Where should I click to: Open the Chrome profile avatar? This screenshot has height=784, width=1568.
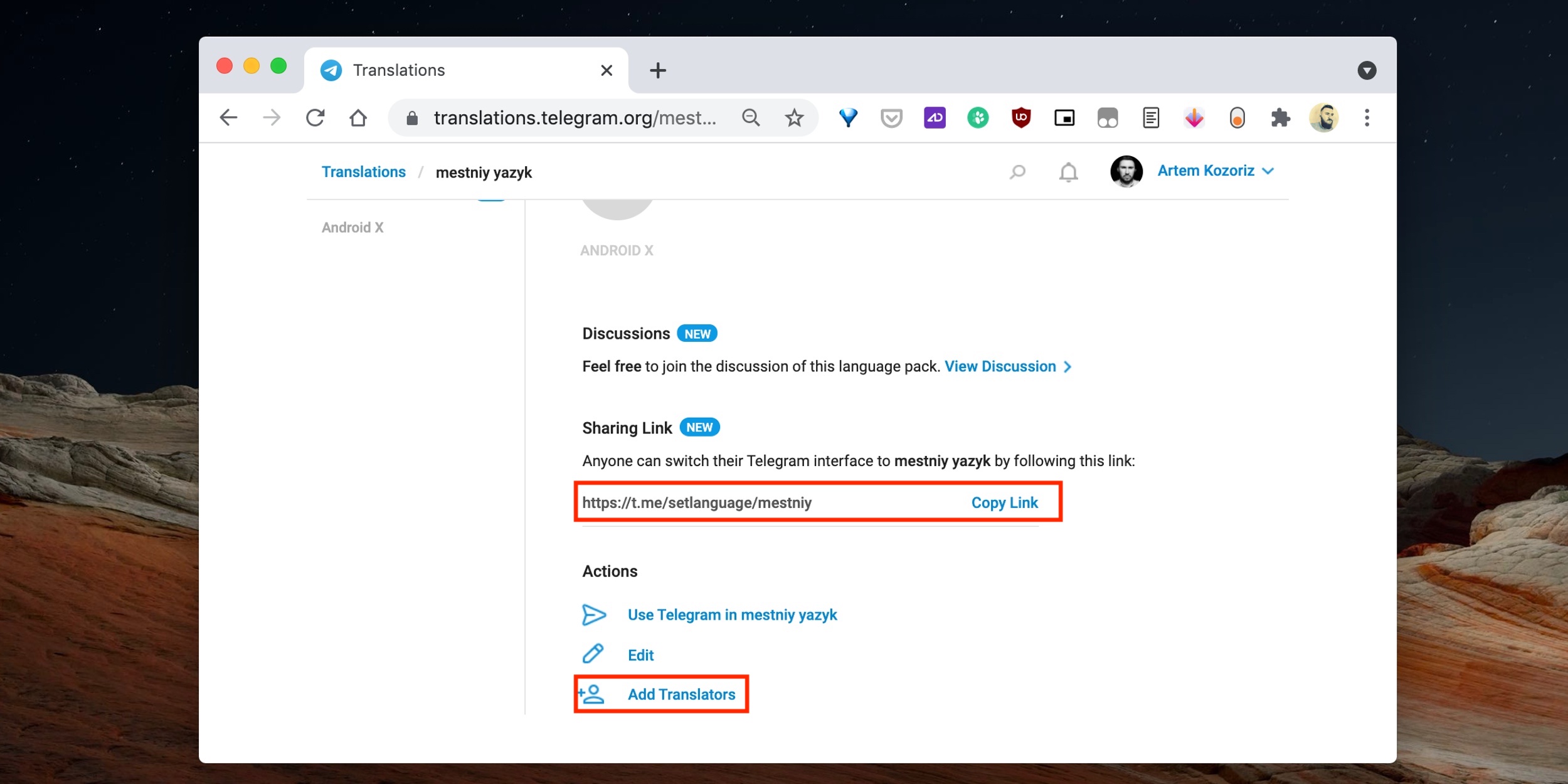[x=1324, y=117]
